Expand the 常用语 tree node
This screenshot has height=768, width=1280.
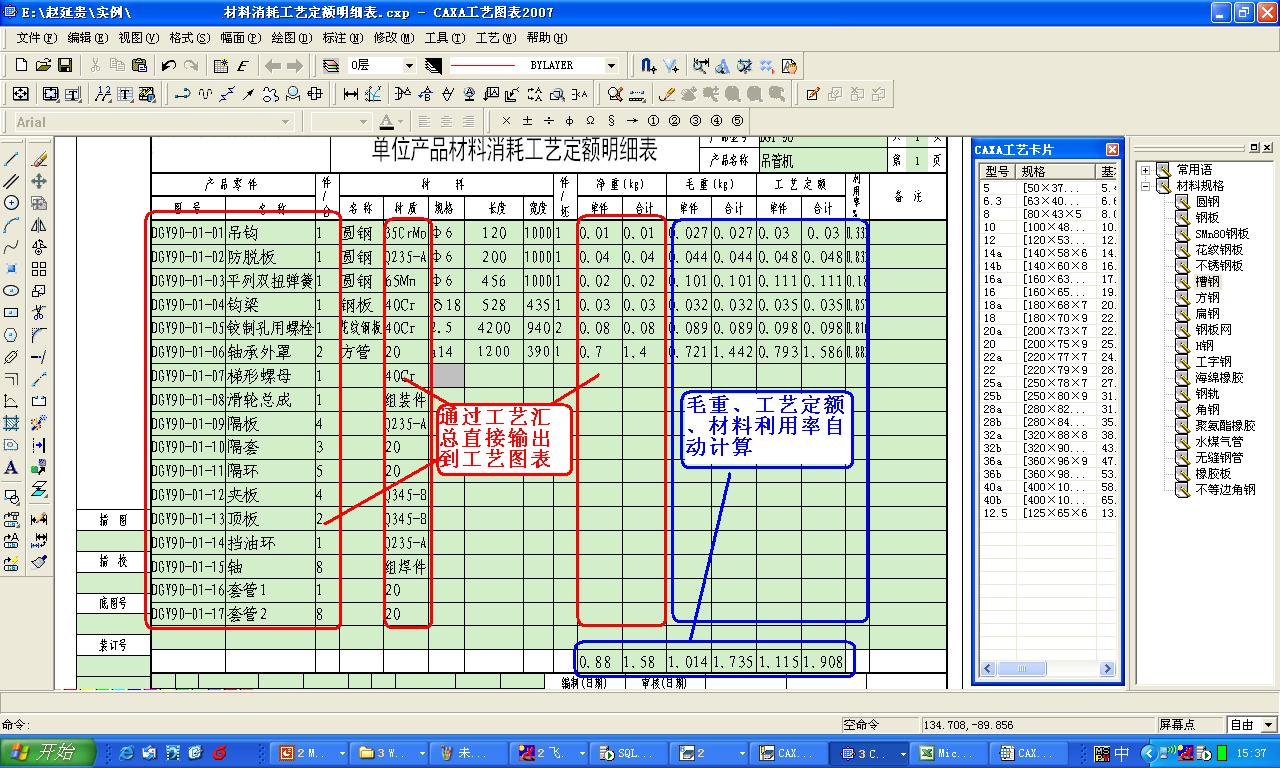(x=1145, y=170)
